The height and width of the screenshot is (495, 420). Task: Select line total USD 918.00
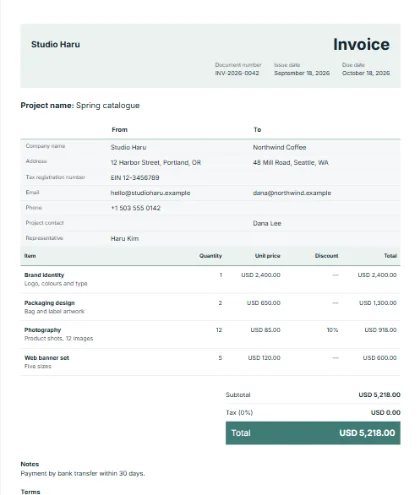(380, 330)
